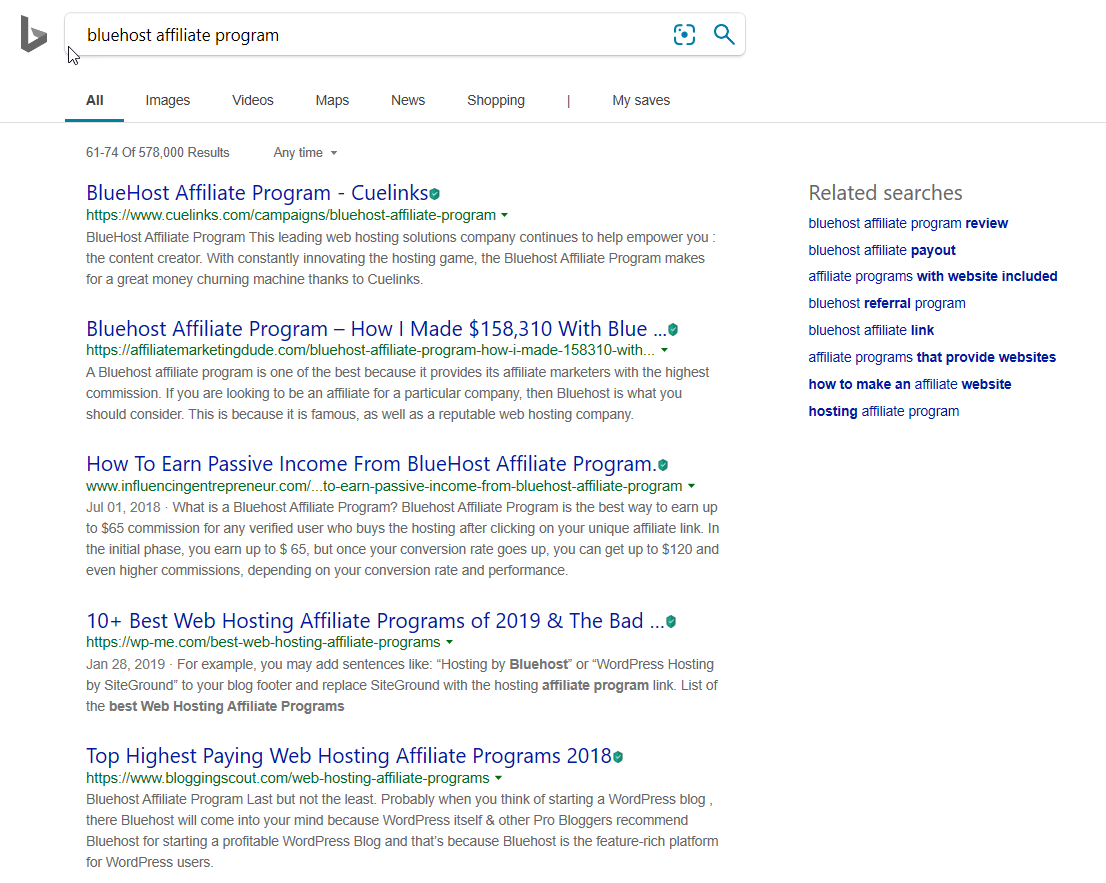The height and width of the screenshot is (883, 1106).
Task: Click related search 'bluehost referral program'
Action: tap(887, 303)
